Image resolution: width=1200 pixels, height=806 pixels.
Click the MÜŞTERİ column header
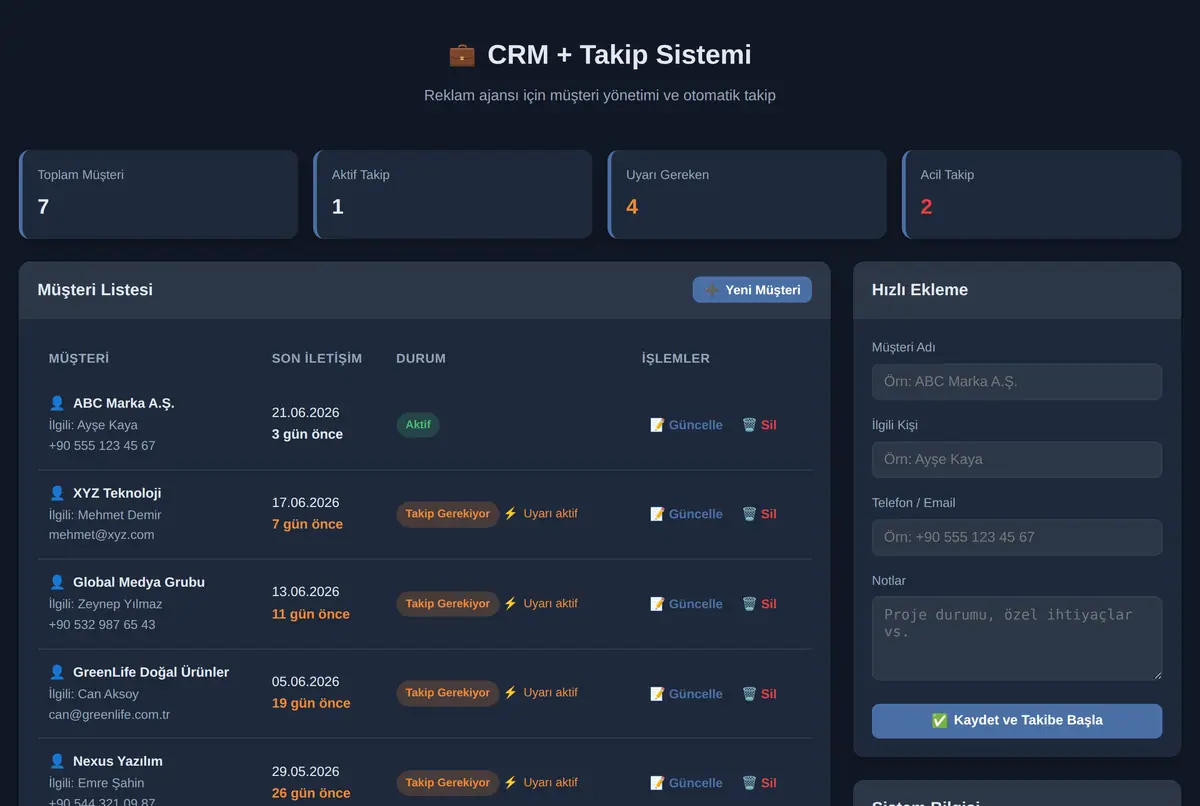[79, 358]
